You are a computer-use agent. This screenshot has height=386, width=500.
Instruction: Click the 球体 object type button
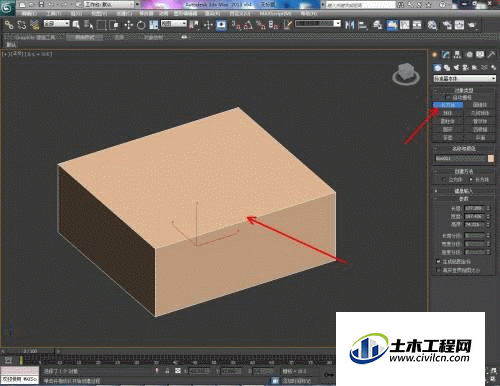(x=448, y=113)
